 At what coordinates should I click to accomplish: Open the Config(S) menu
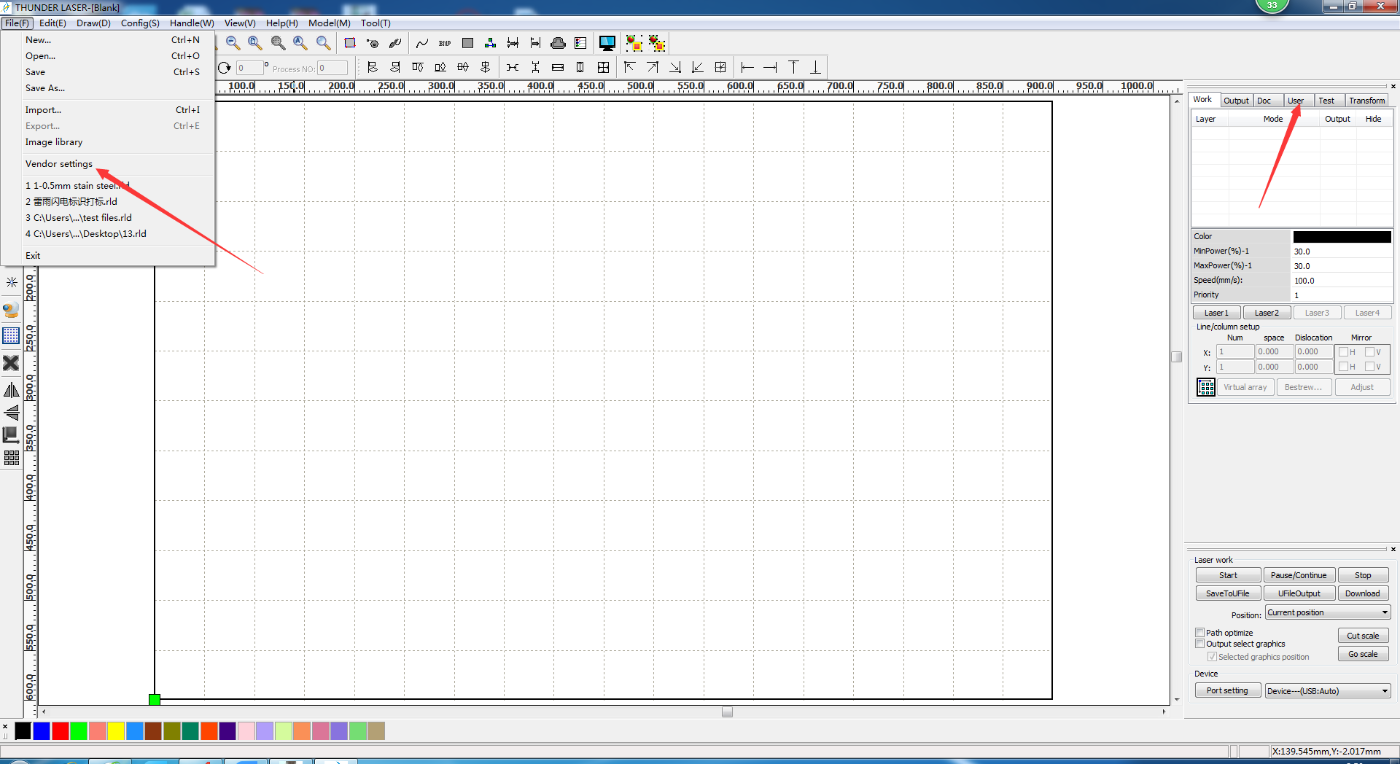140,22
